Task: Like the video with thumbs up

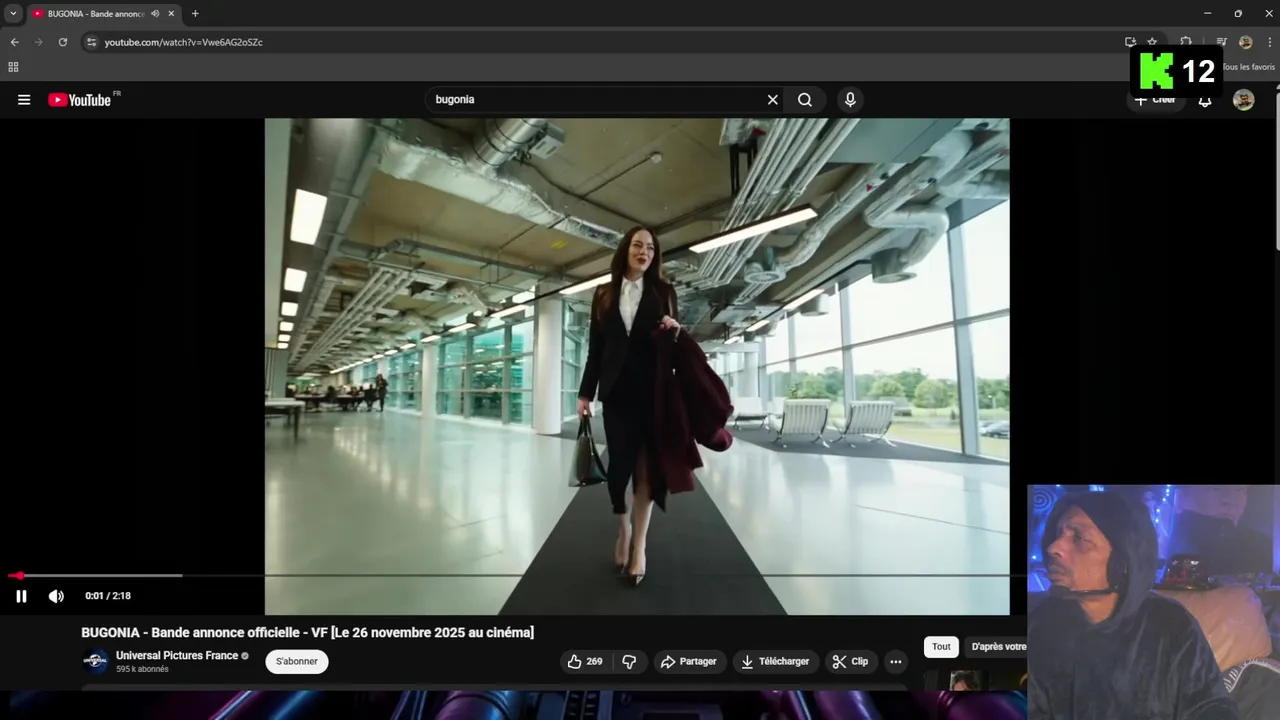Action: (x=584, y=661)
